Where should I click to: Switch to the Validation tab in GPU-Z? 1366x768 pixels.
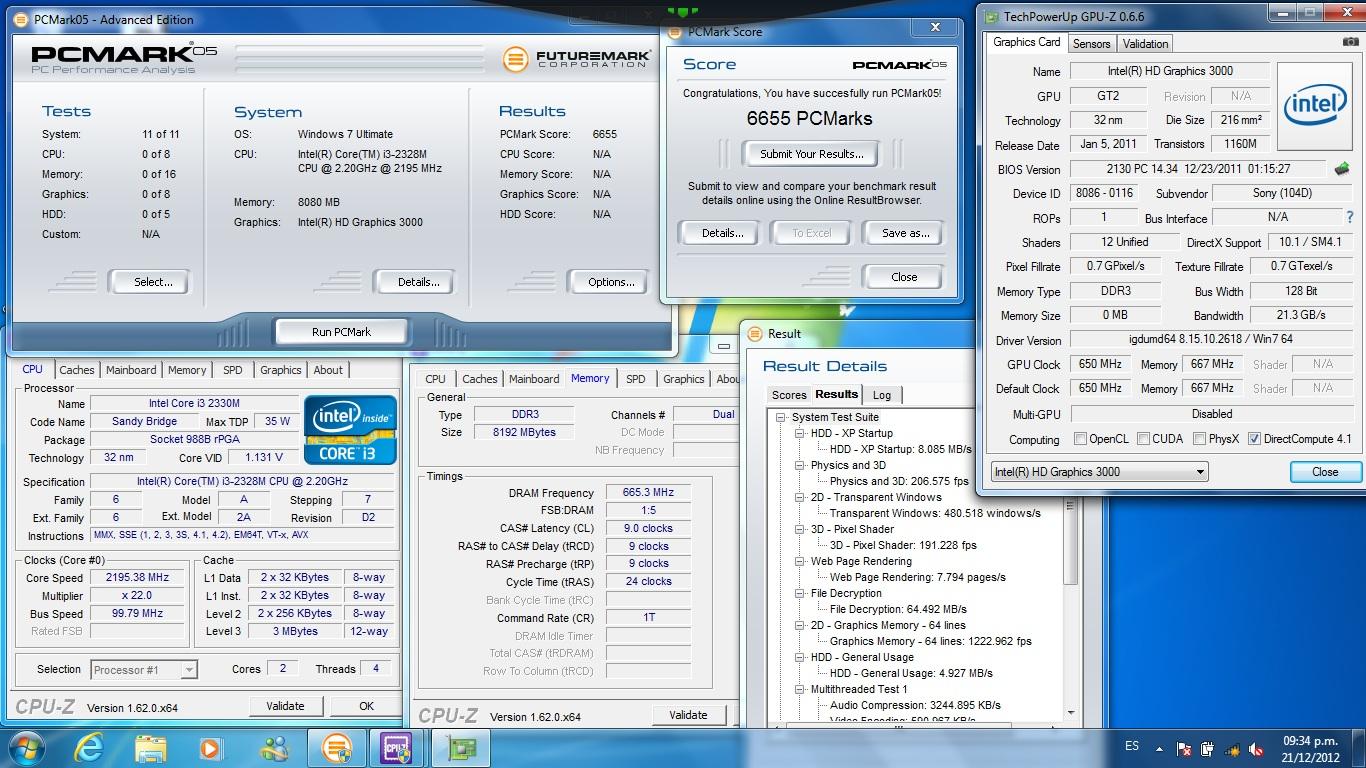tap(1145, 44)
